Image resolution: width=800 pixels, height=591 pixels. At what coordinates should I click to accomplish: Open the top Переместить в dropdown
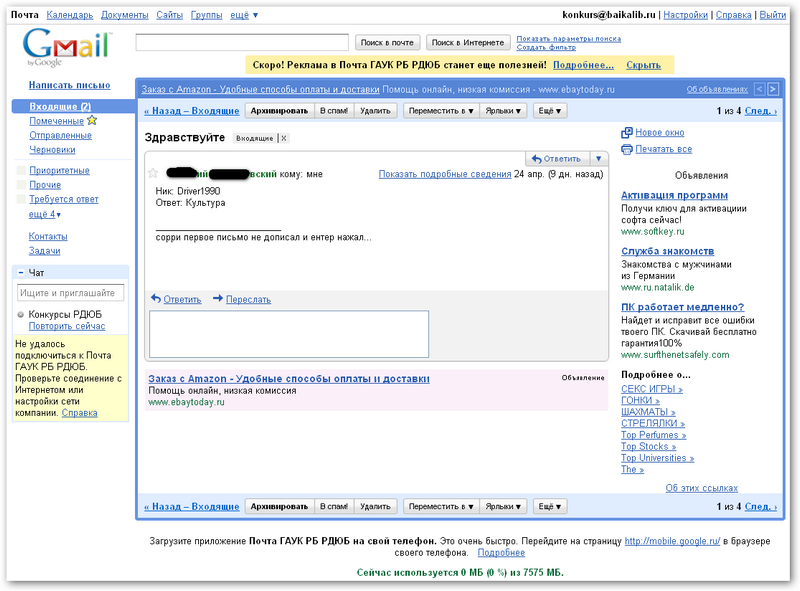click(x=441, y=111)
